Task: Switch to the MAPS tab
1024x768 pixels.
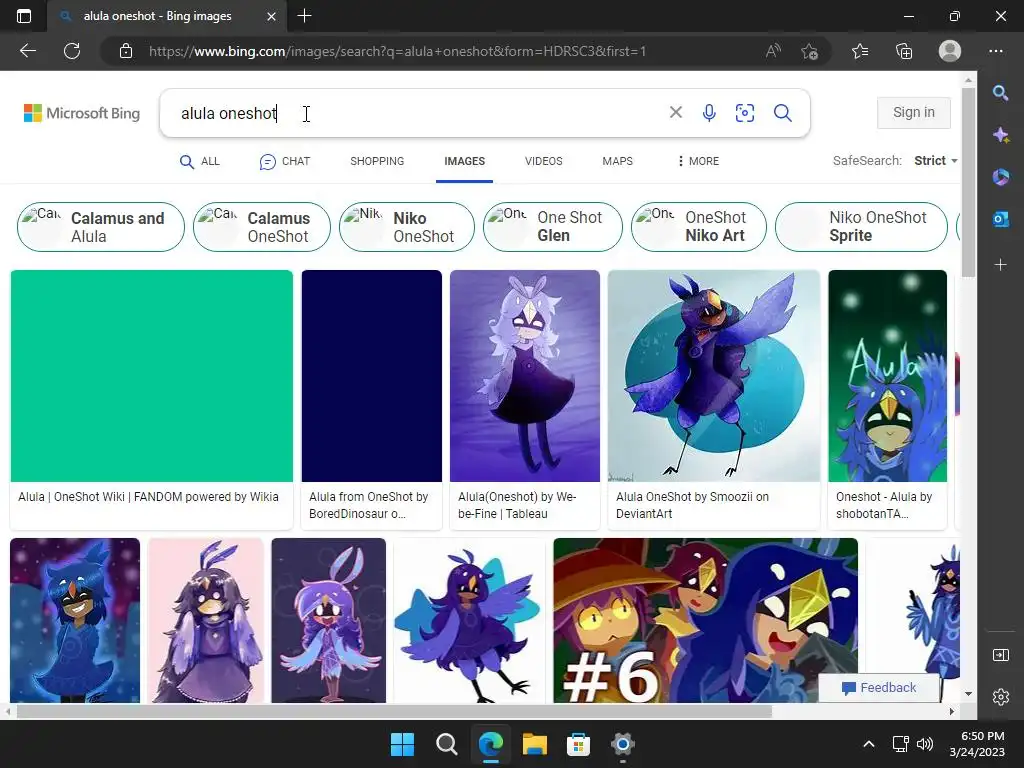Action: (617, 161)
